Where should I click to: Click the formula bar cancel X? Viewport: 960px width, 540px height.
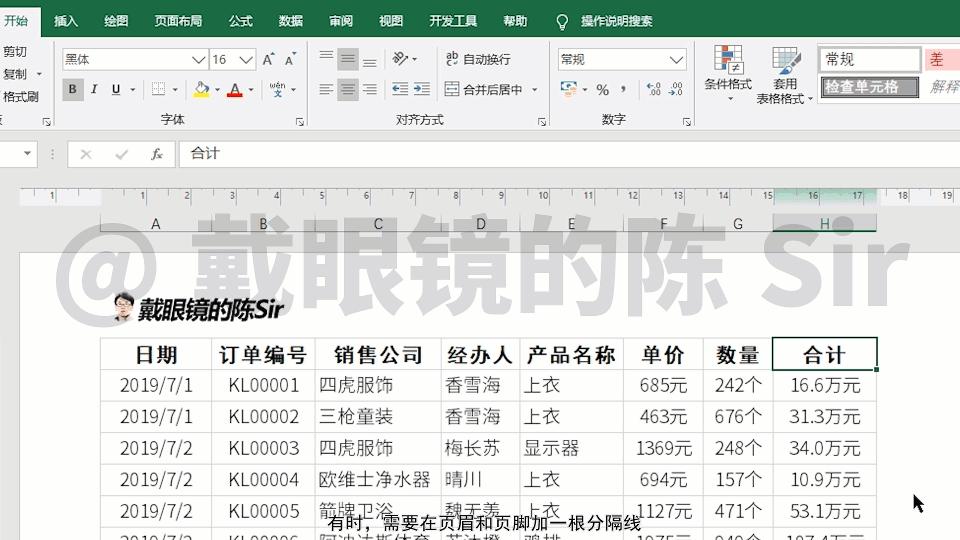point(86,154)
